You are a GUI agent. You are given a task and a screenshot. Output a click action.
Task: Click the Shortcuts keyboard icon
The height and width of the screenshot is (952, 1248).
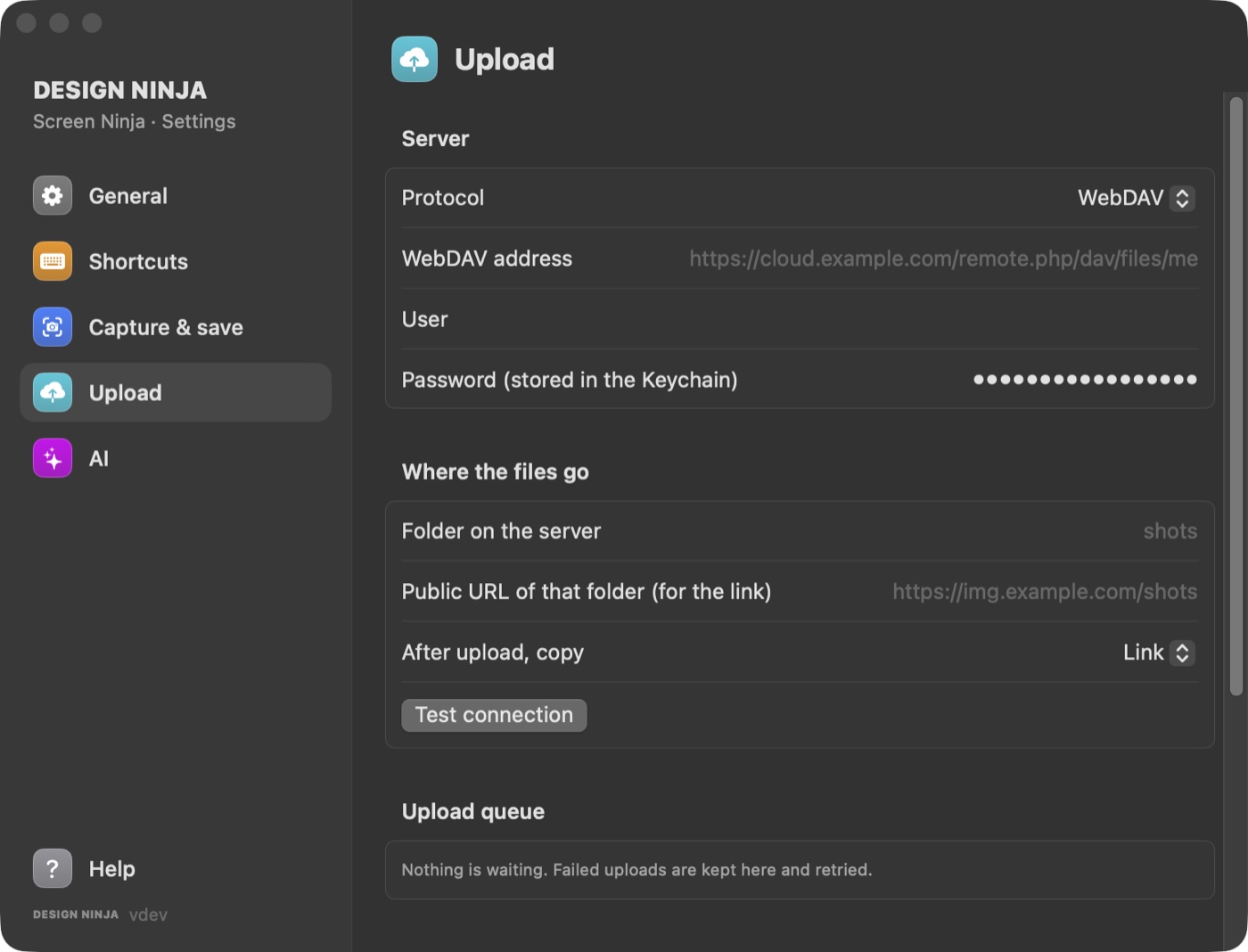click(x=53, y=261)
